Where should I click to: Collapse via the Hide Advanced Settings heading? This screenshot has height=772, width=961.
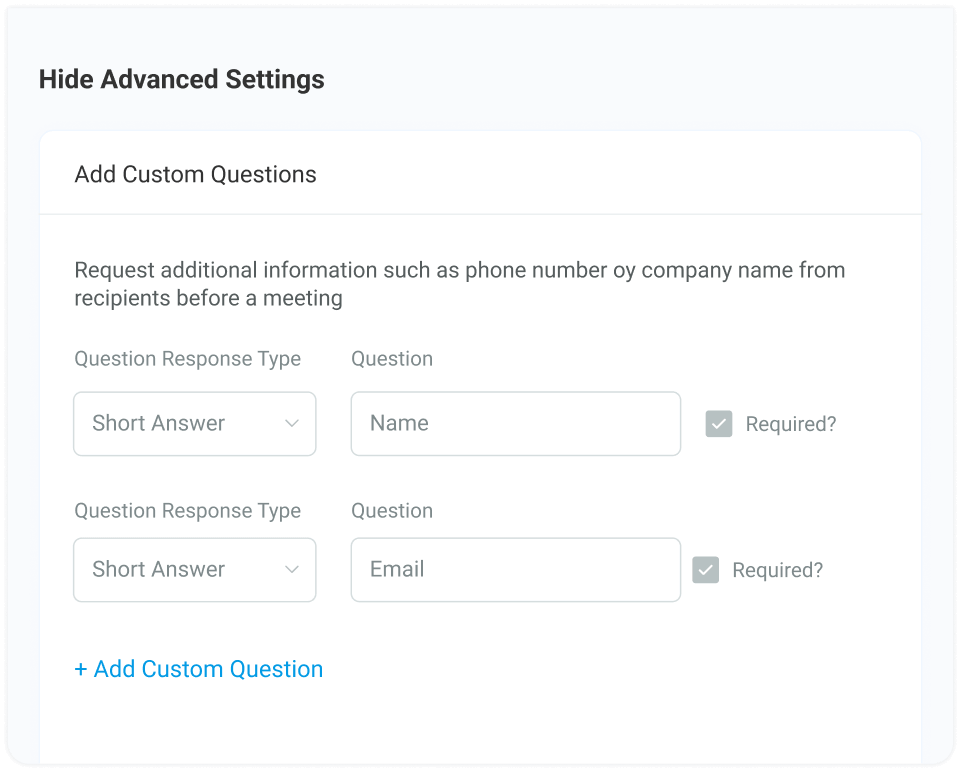pos(181,80)
